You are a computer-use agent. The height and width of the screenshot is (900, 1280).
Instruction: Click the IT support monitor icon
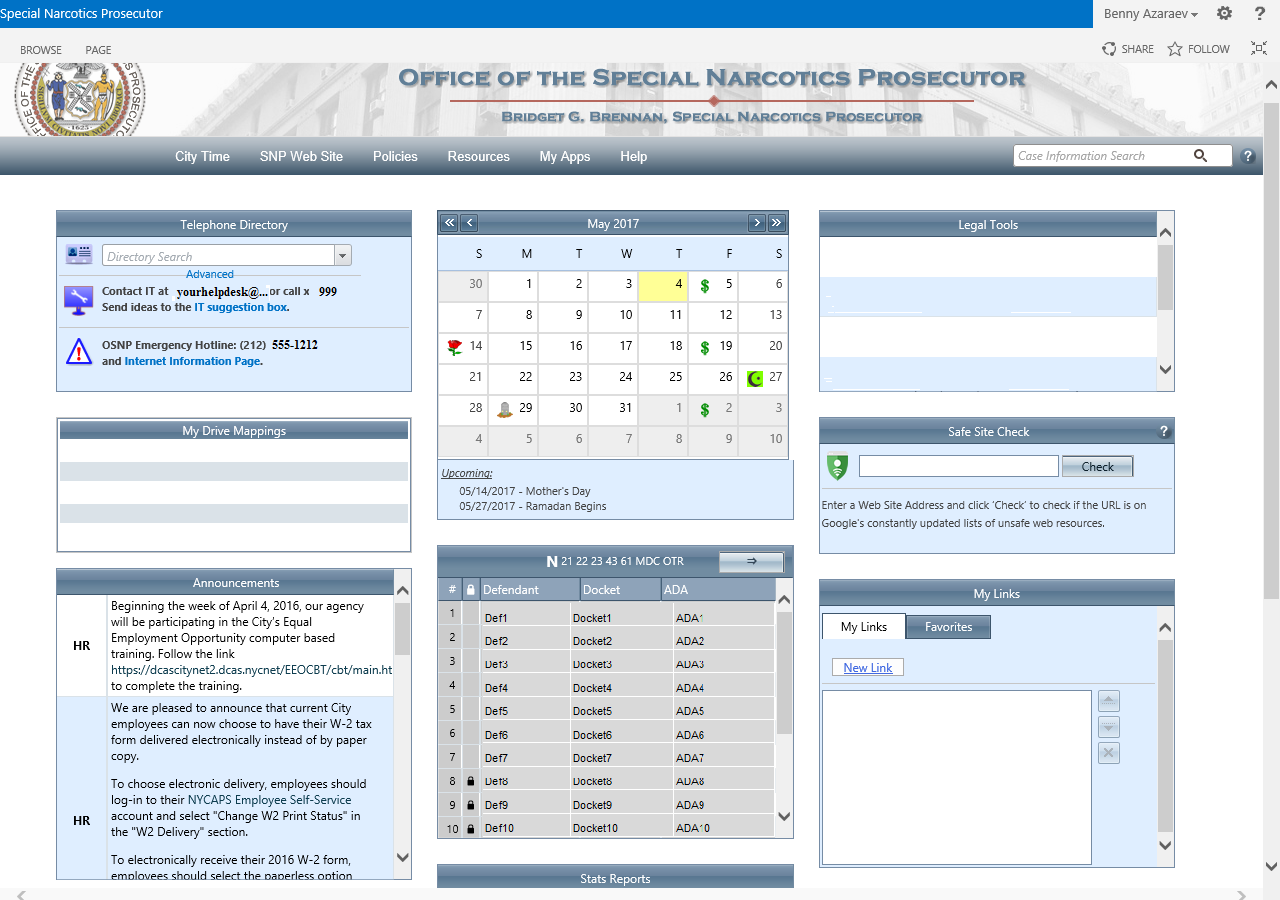click(78, 299)
